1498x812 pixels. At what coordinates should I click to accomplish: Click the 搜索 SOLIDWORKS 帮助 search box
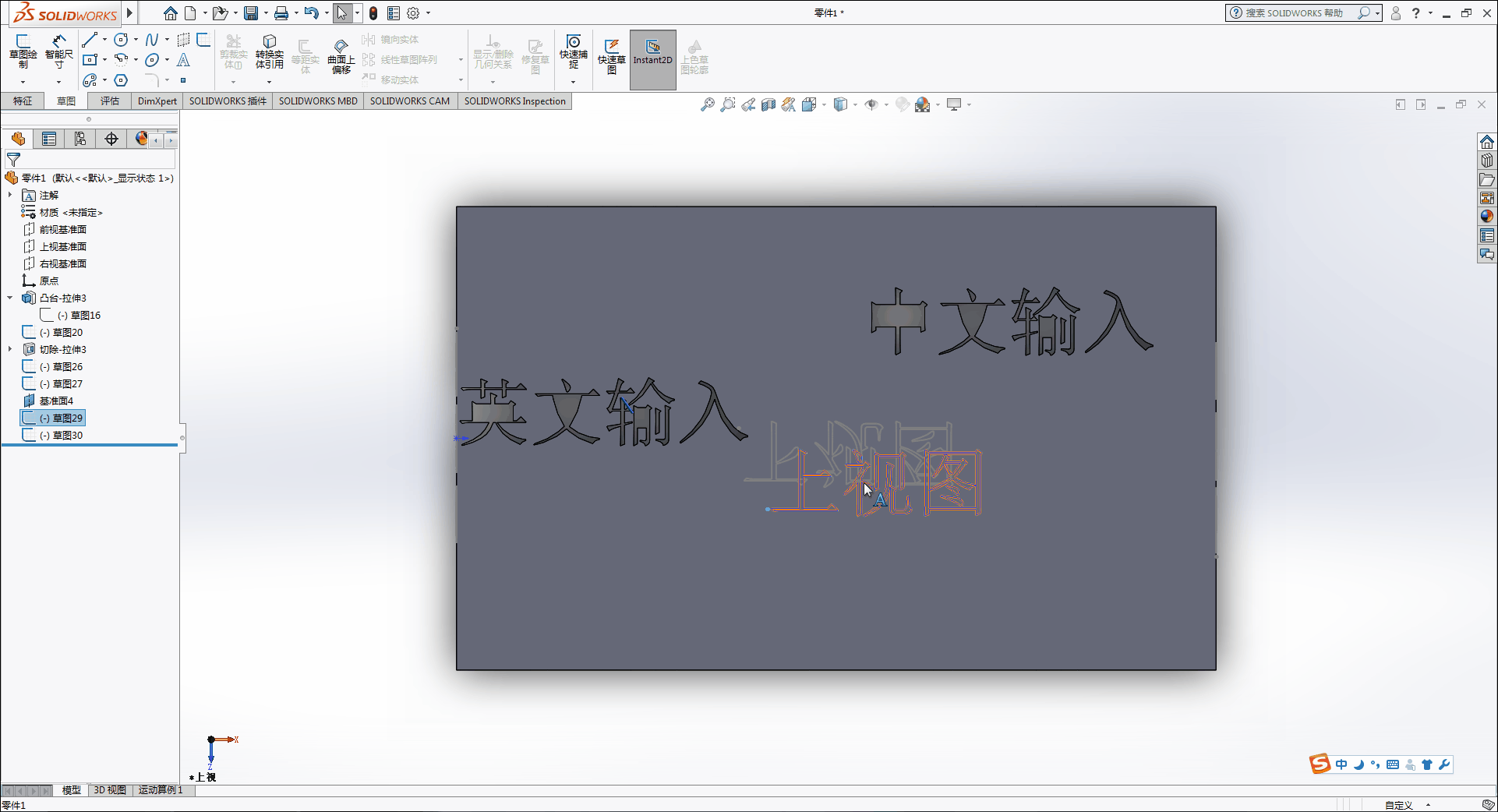(1303, 13)
